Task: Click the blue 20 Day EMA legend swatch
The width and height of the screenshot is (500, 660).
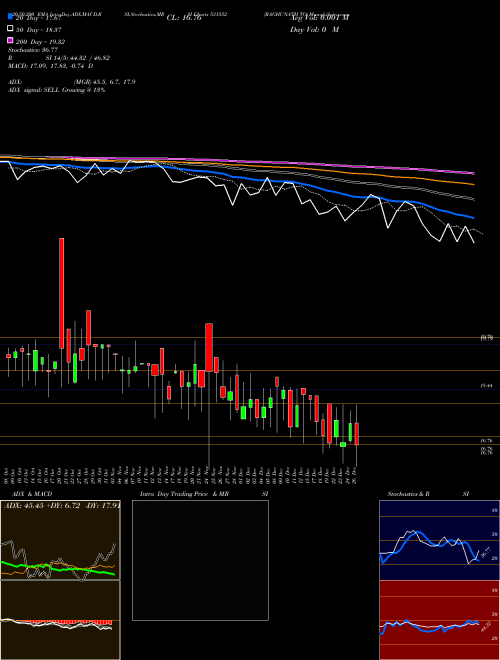Action: [11, 17]
